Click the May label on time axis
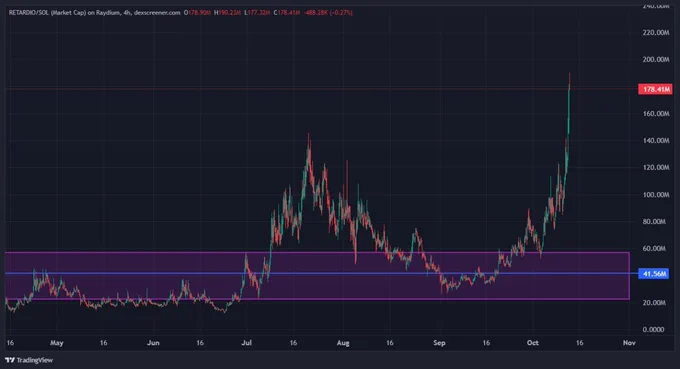This screenshot has width=680, height=369. click(x=57, y=343)
